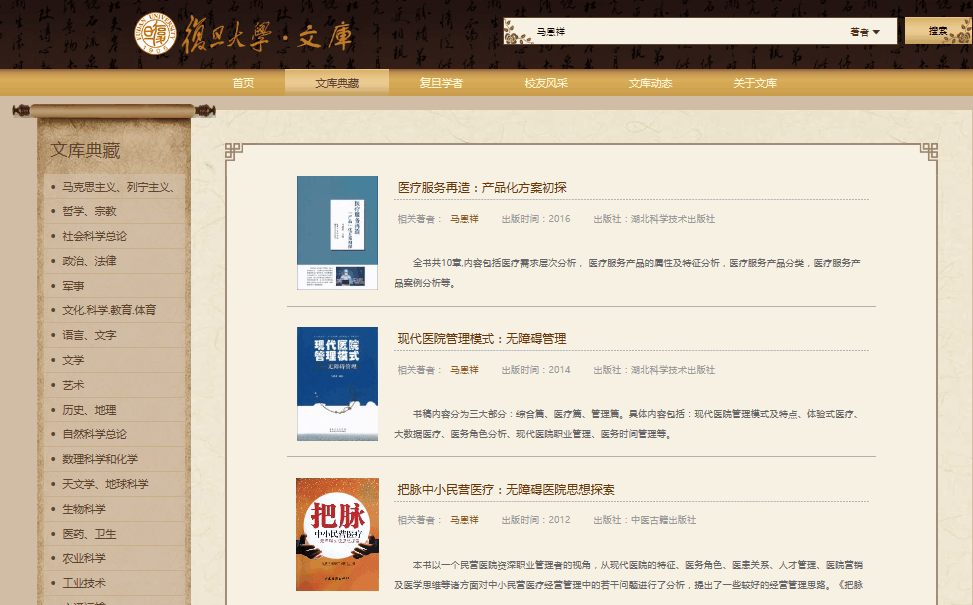Choose 文化.科学.教育.体育 in the sidebar
Screen dimensions: 973x605
[109, 310]
